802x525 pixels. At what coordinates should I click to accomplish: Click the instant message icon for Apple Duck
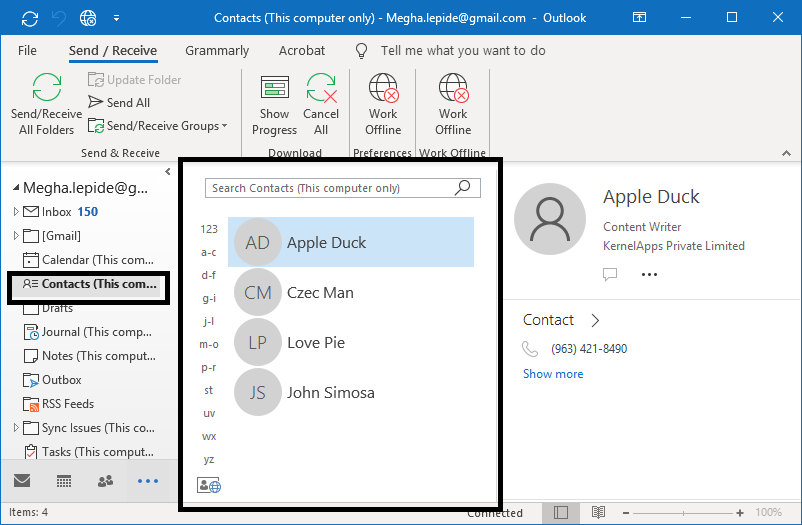[610, 274]
